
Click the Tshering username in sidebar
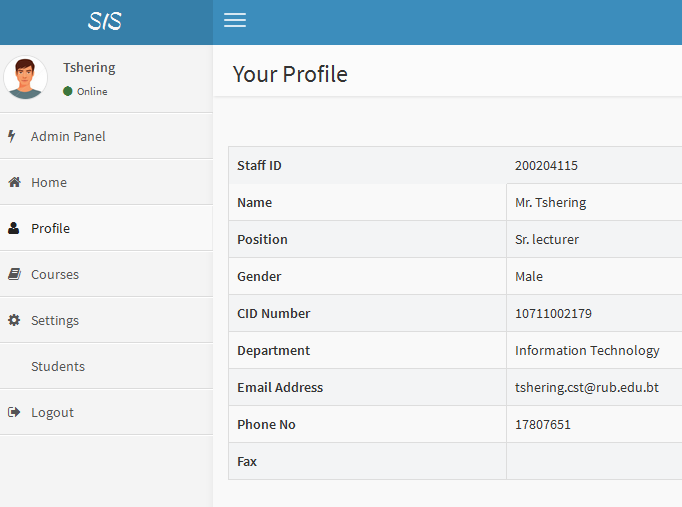(x=89, y=68)
